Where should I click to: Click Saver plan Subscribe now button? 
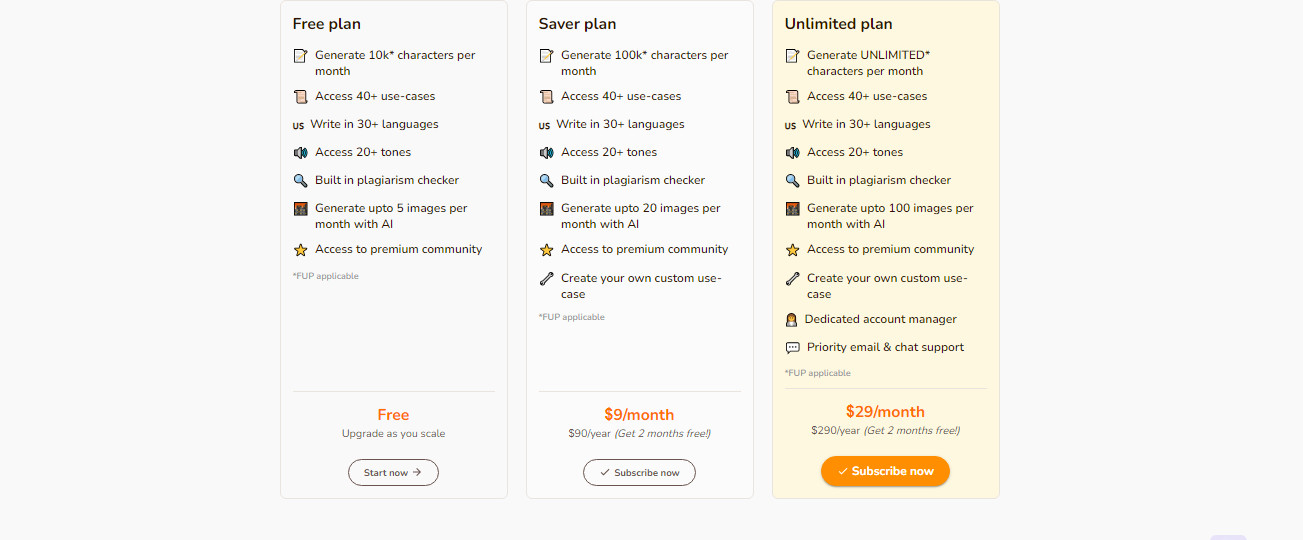click(x=639, y=472)
